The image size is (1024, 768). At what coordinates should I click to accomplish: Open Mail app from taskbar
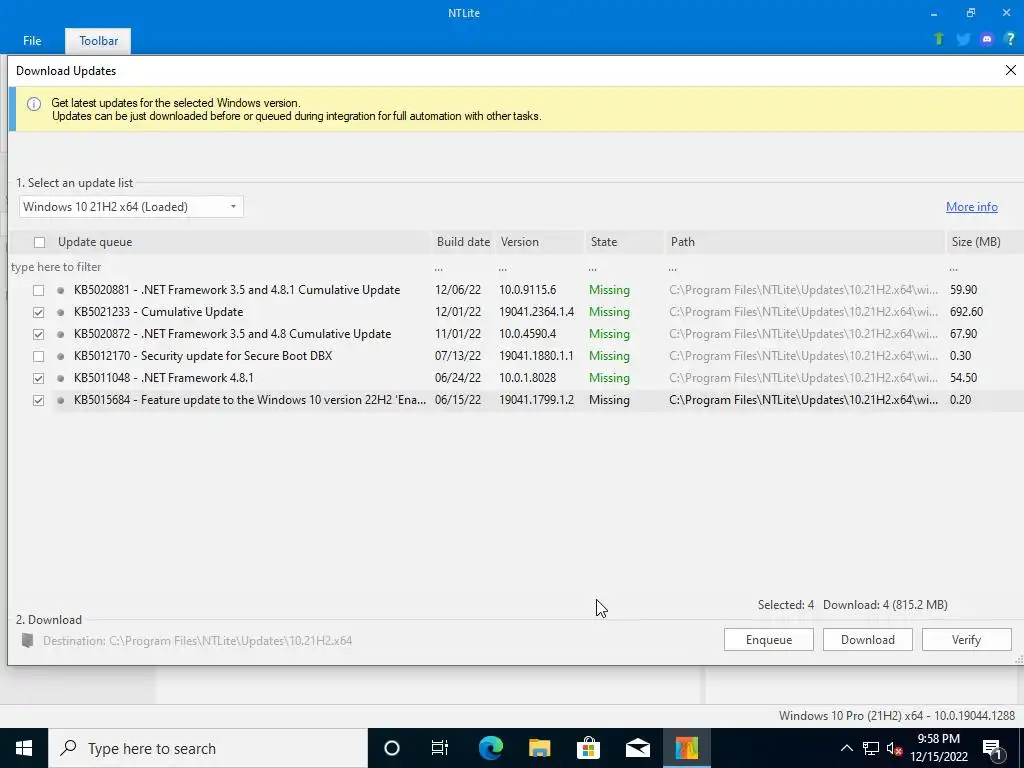point(637,748)
